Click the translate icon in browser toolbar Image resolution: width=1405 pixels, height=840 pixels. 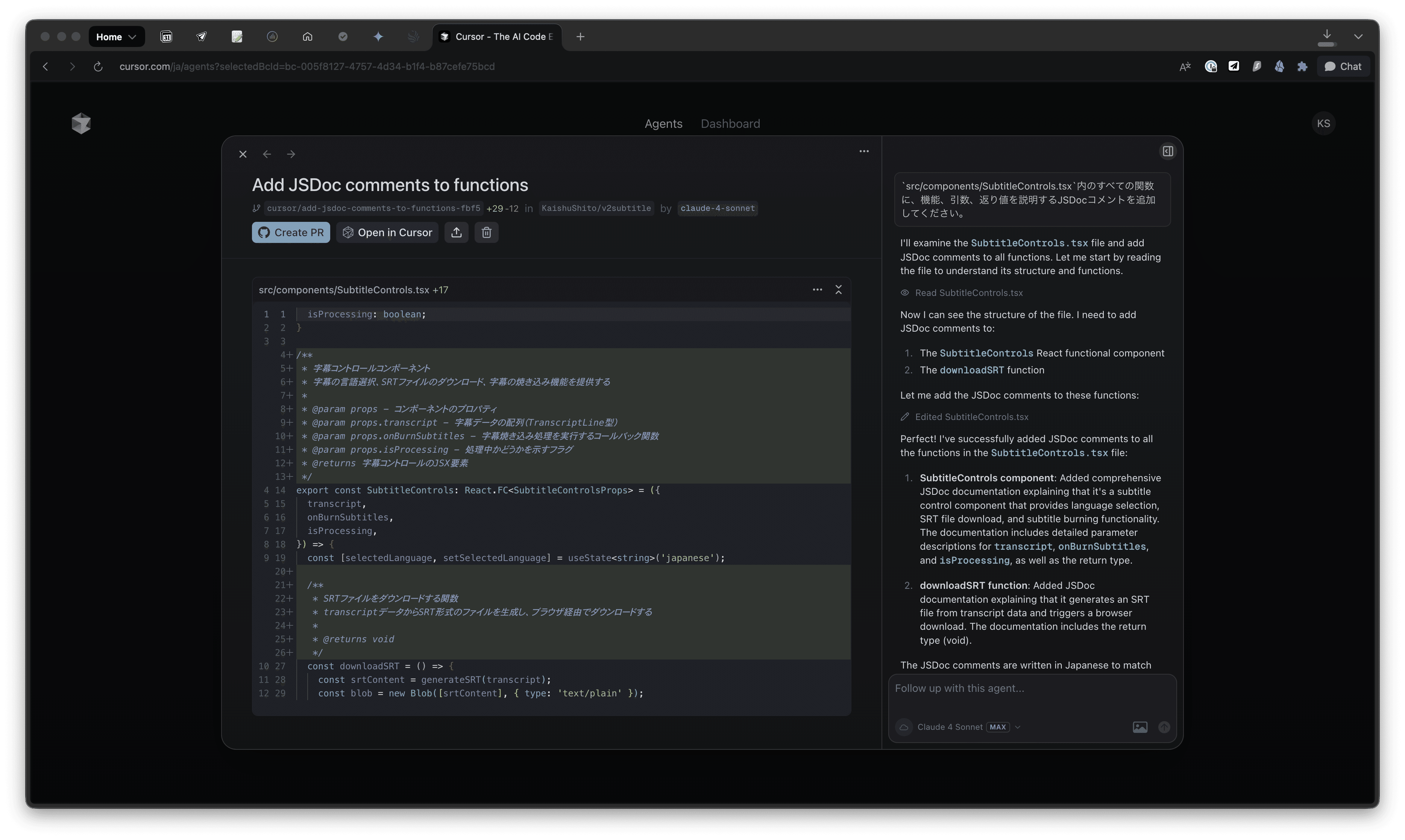click(1185, 67)
